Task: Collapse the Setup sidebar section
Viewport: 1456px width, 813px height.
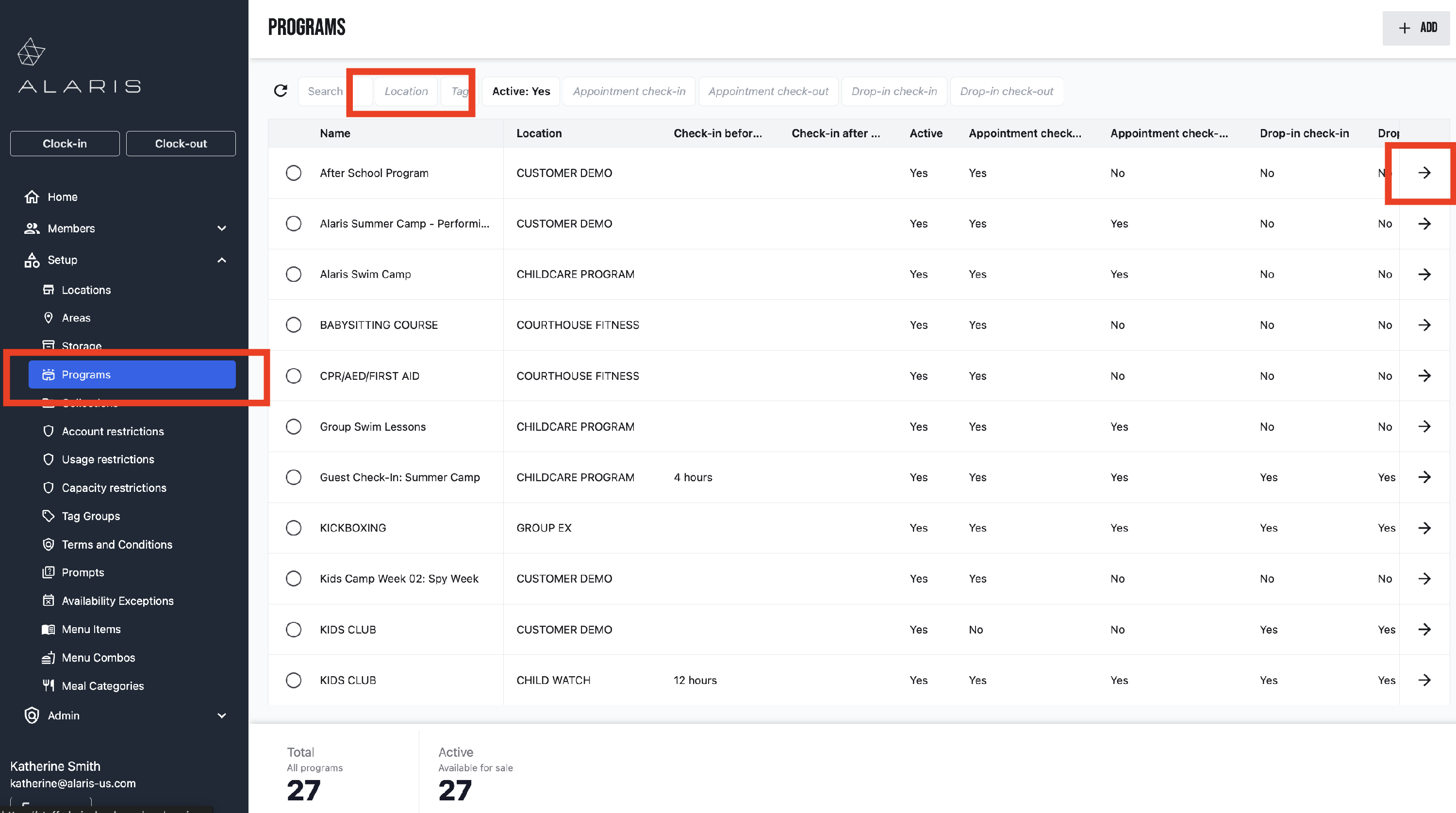Action: [222, 260]
